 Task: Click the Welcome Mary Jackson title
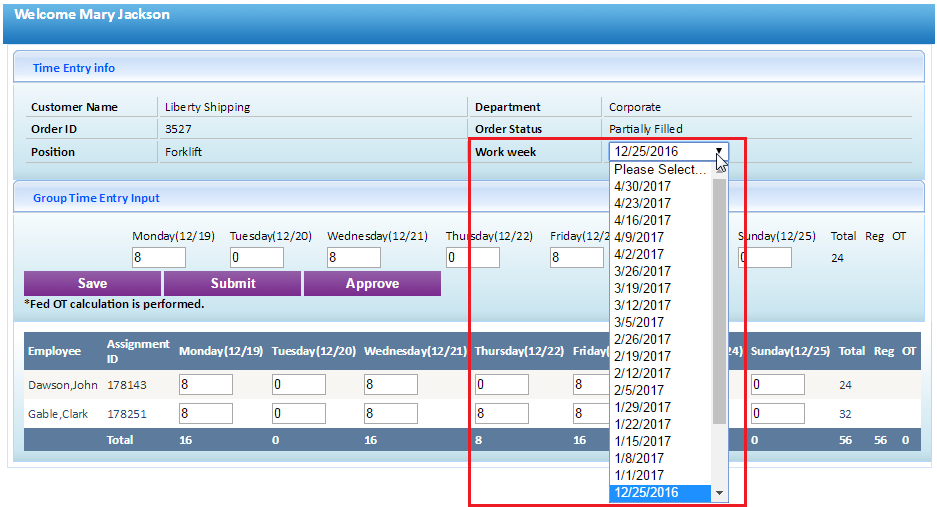point(92,14)
